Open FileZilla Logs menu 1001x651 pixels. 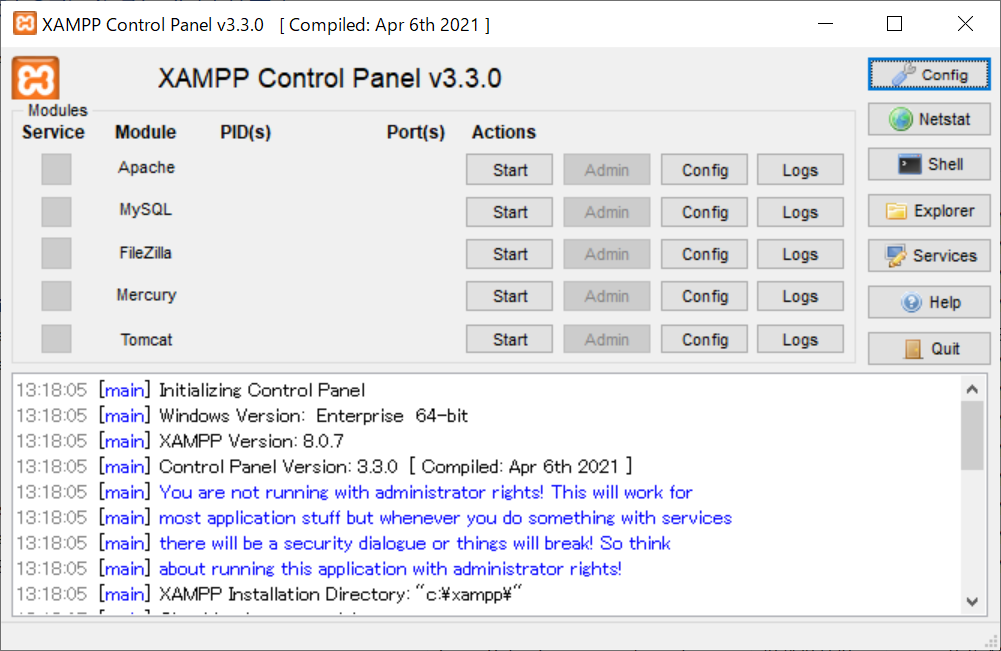[x=801, y=254]
